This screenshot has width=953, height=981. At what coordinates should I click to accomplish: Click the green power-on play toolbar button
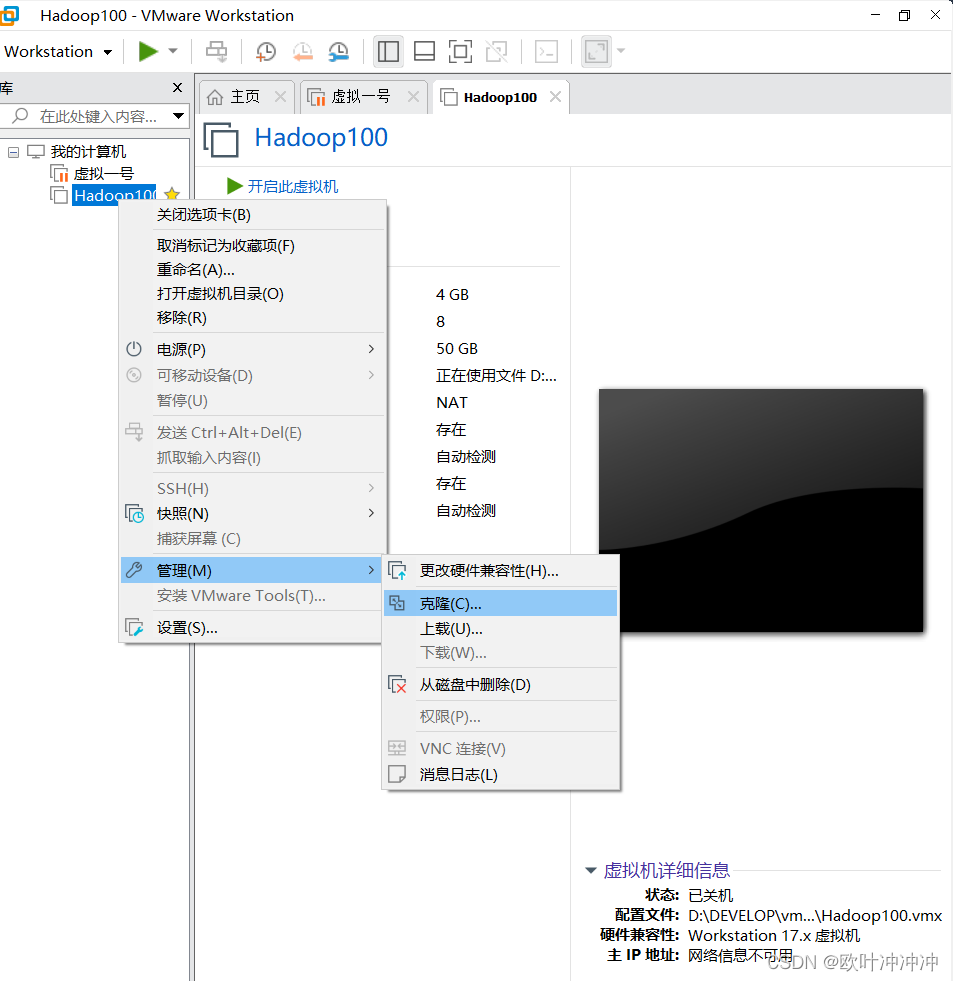(148, 51)
